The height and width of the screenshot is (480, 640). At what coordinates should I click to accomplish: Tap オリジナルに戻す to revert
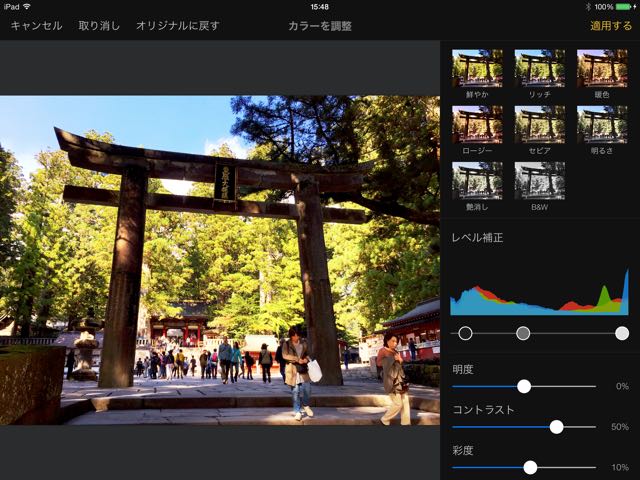click(x=178, y=26)
